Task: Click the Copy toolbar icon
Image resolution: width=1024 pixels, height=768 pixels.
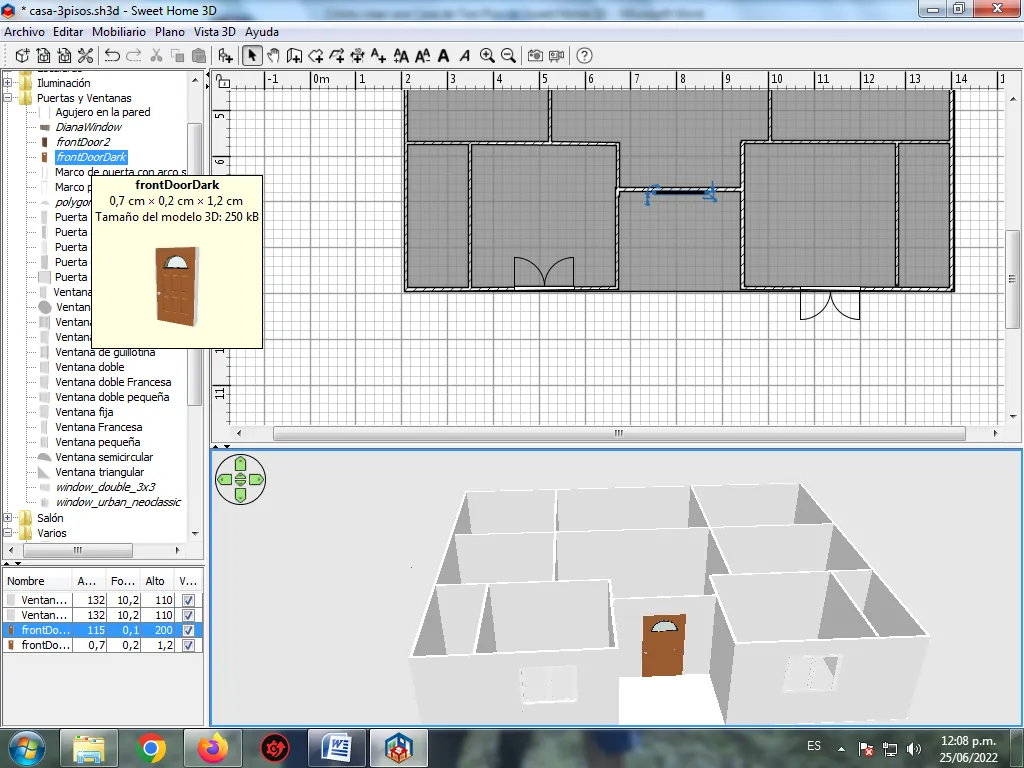Action: [x=177, y=56]
